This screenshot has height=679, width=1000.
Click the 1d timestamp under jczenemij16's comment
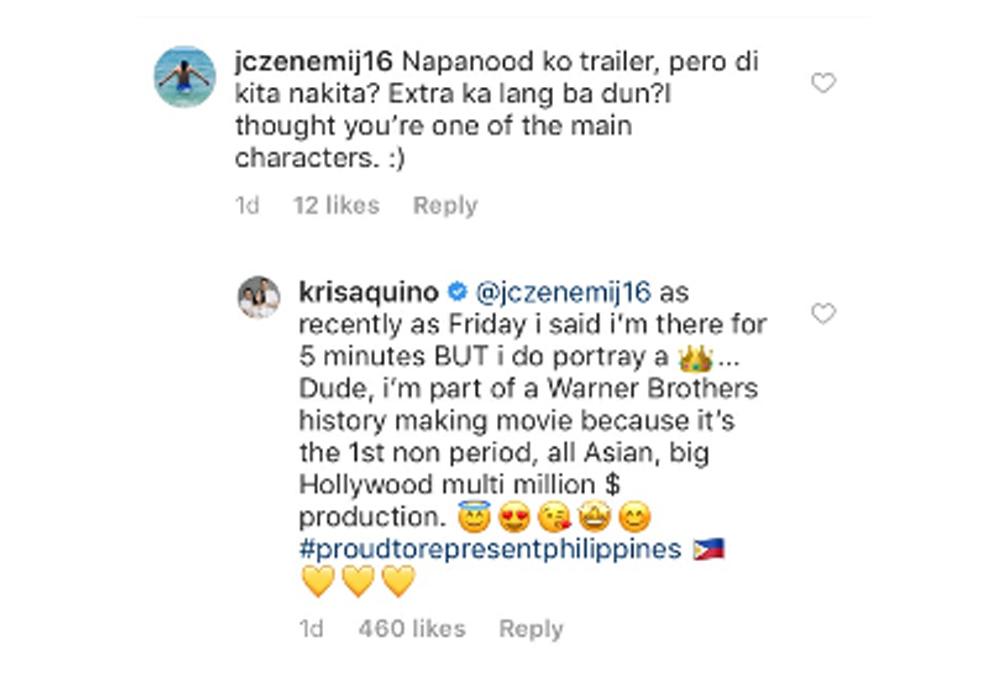[x=247, y=205]
